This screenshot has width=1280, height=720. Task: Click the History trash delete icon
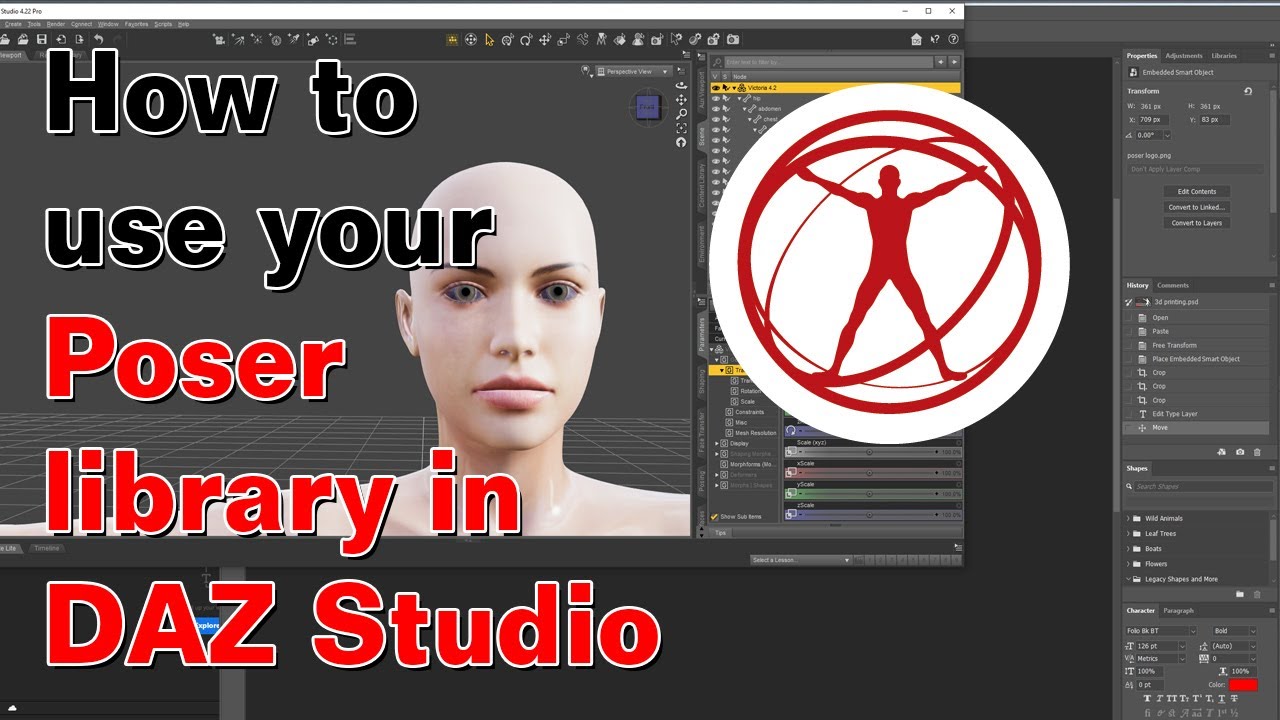coord(1257,452)
